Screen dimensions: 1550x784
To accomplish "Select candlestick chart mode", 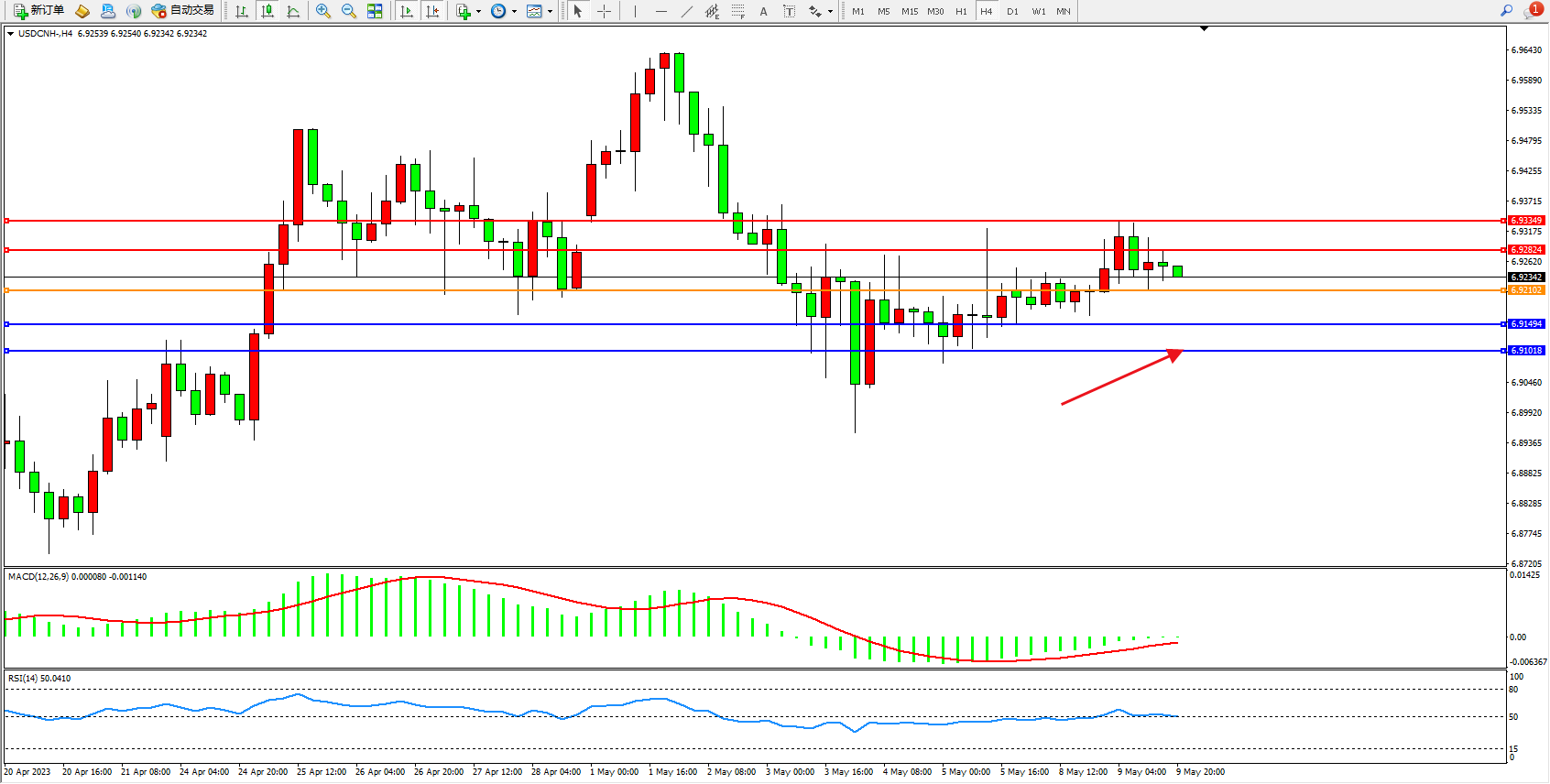I will (x=267, y=11).
